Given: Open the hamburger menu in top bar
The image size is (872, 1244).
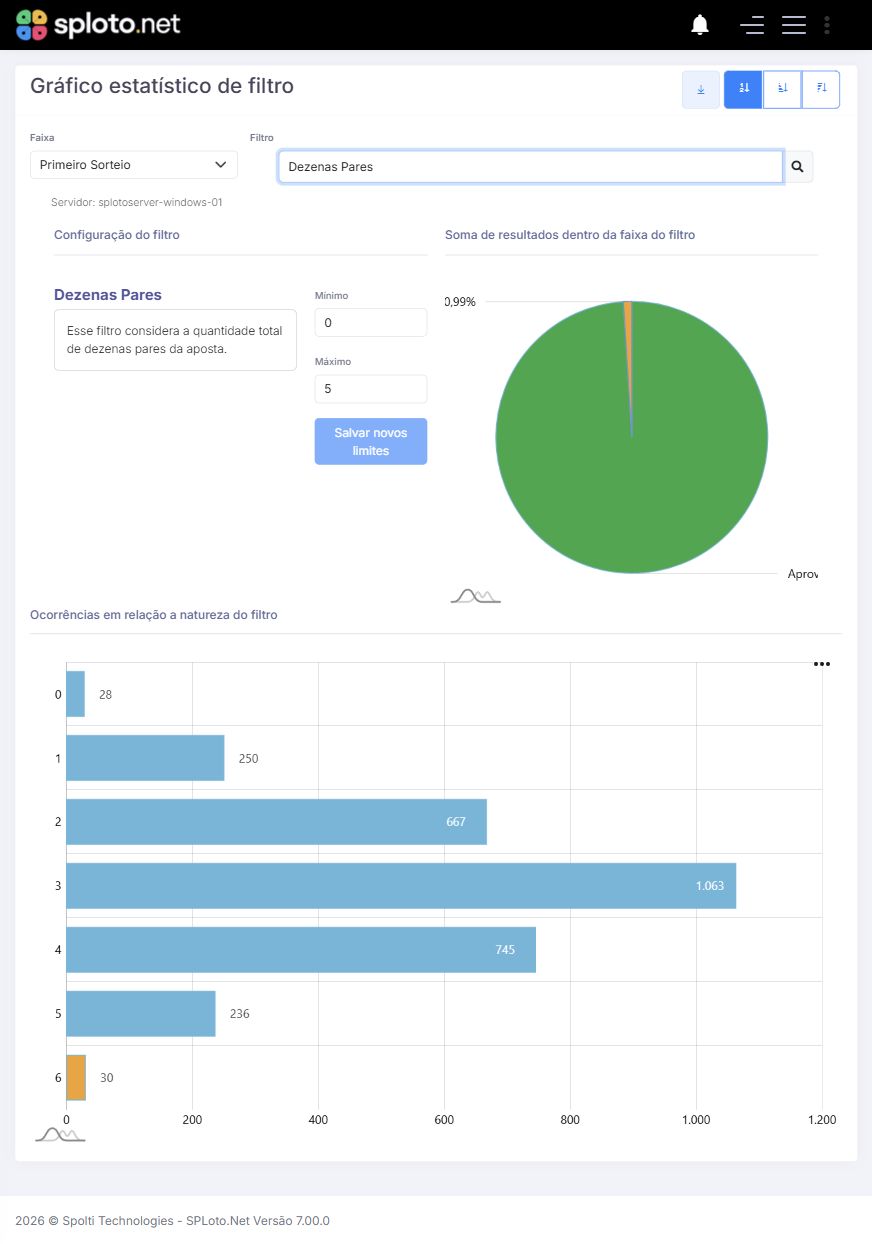Looking at the screenshot, I should [x=794, y=25].
